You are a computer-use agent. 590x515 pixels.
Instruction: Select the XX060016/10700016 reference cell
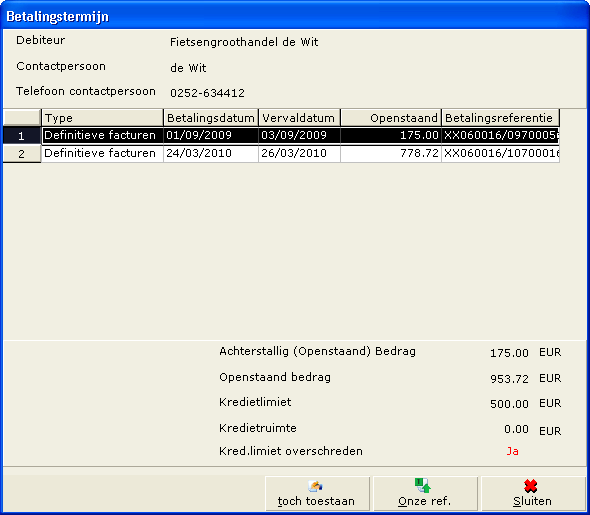coord(500,153)
